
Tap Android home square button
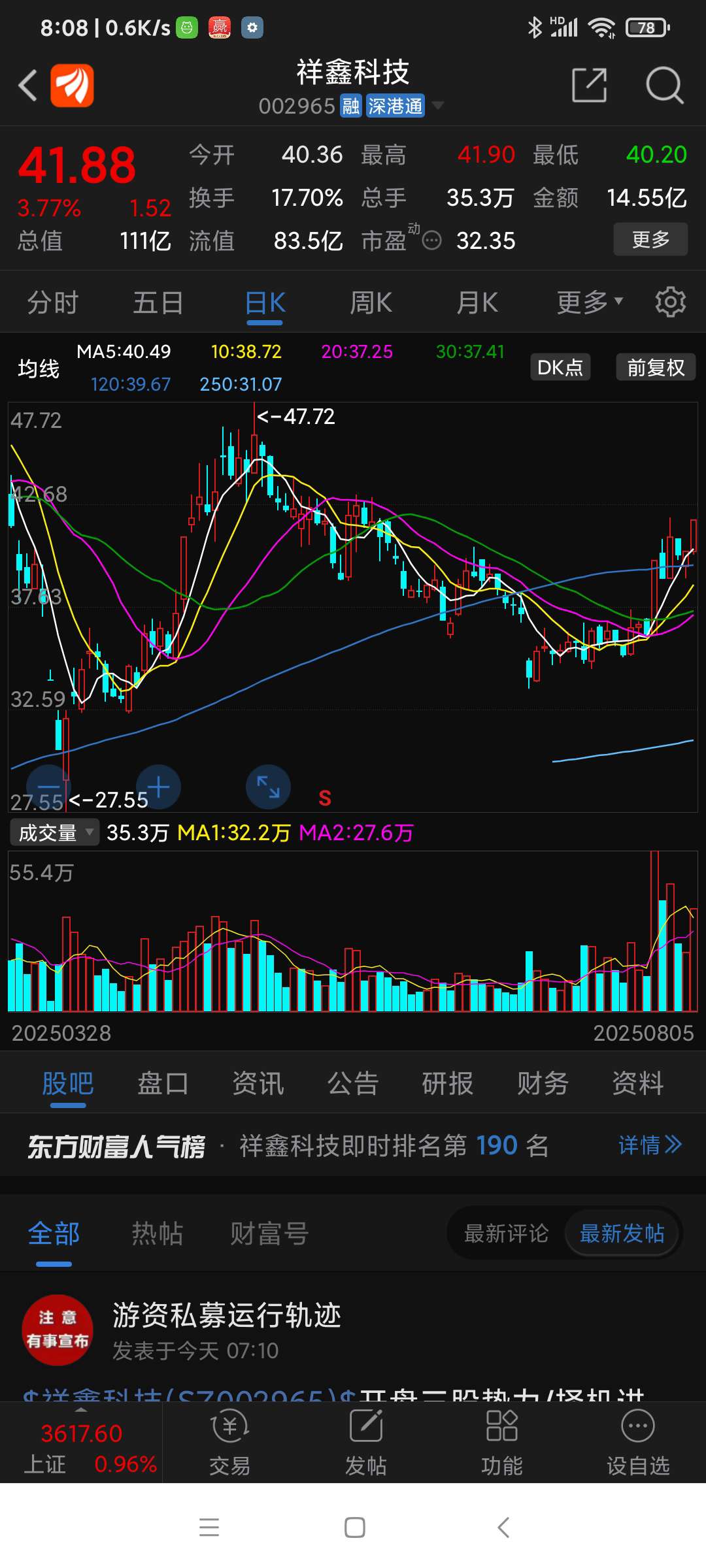(x=355, y=1527)
